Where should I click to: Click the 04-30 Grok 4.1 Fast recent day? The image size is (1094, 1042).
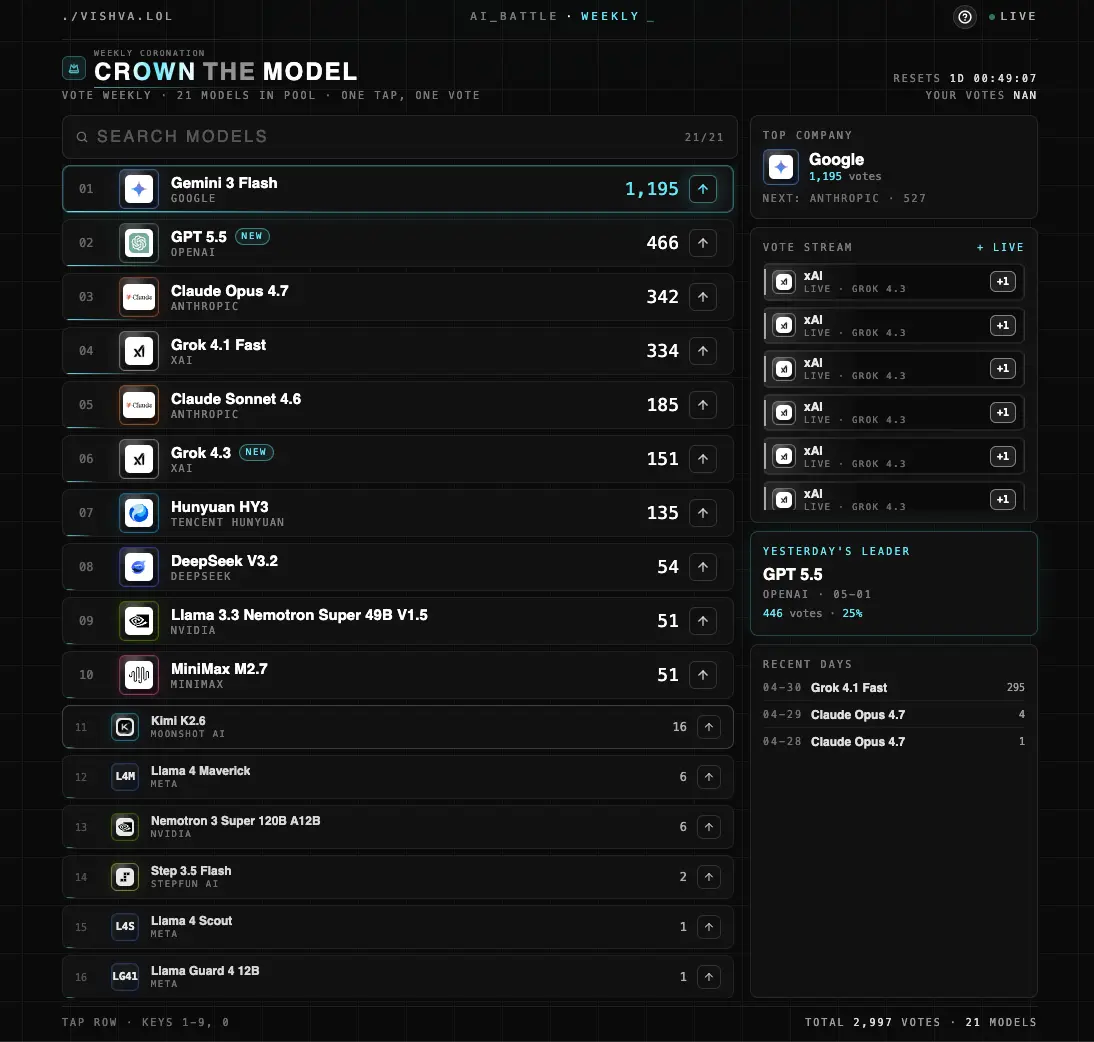(x=893, y=687)
